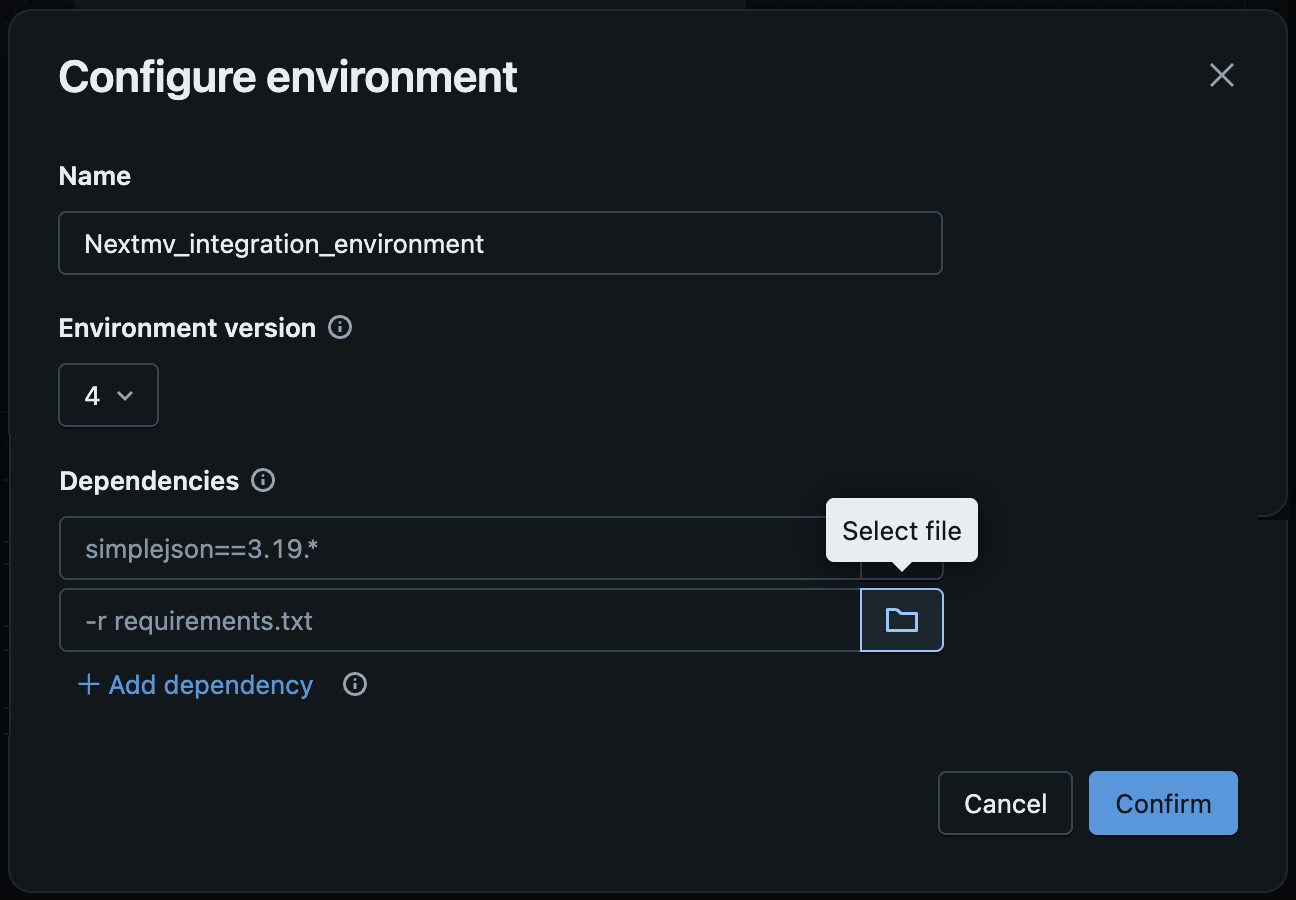Click the Select file tooltip

pos(901,530)
